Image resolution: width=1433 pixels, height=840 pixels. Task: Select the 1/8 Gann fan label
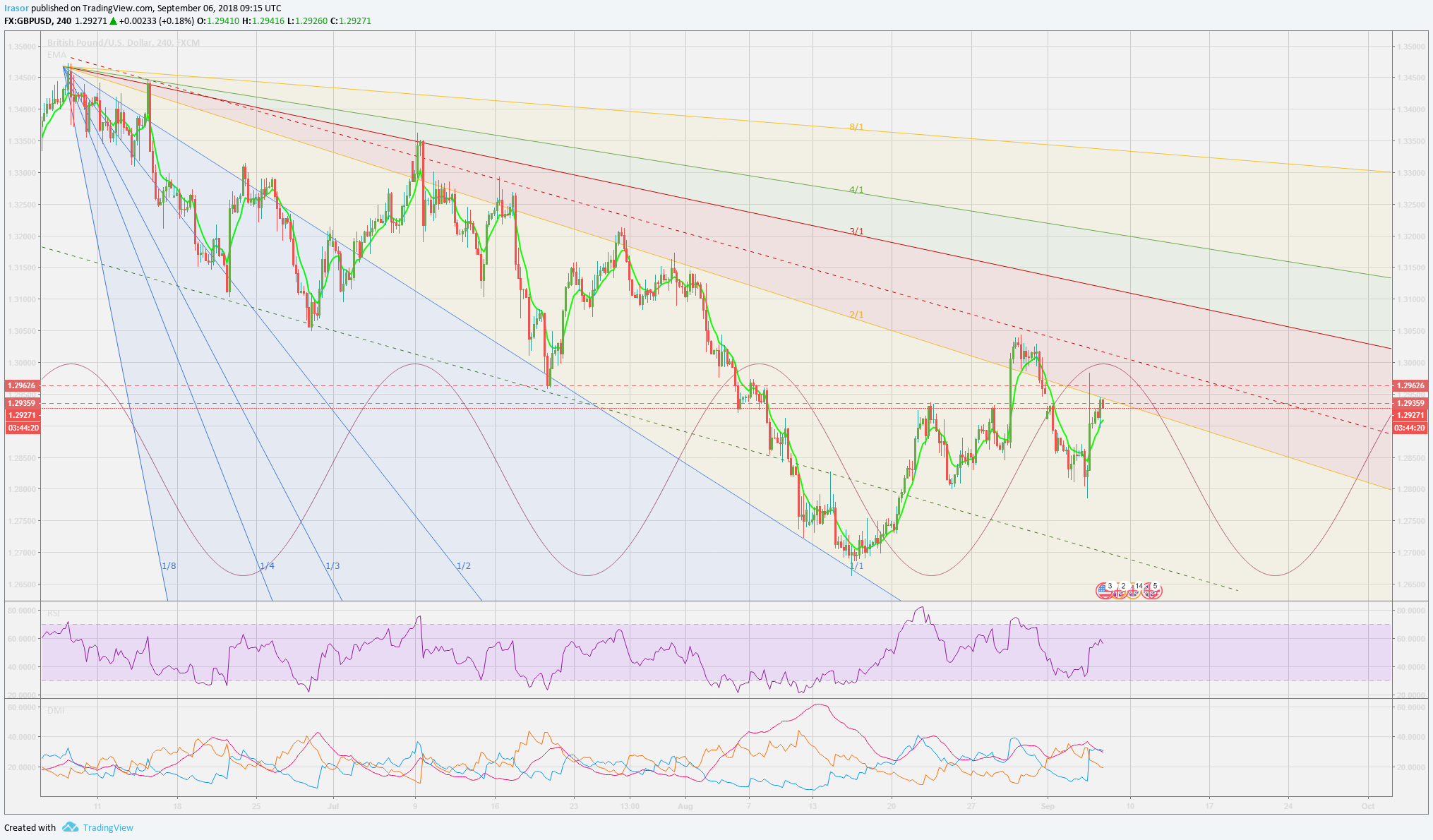click(x=169, y=566)
